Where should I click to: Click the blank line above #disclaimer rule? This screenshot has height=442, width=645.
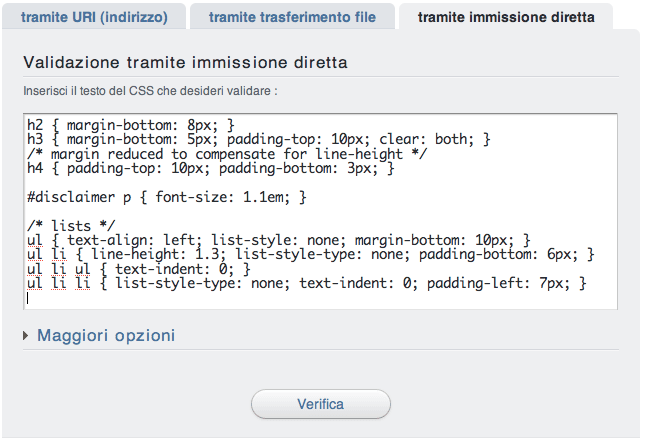click(320, 183)
